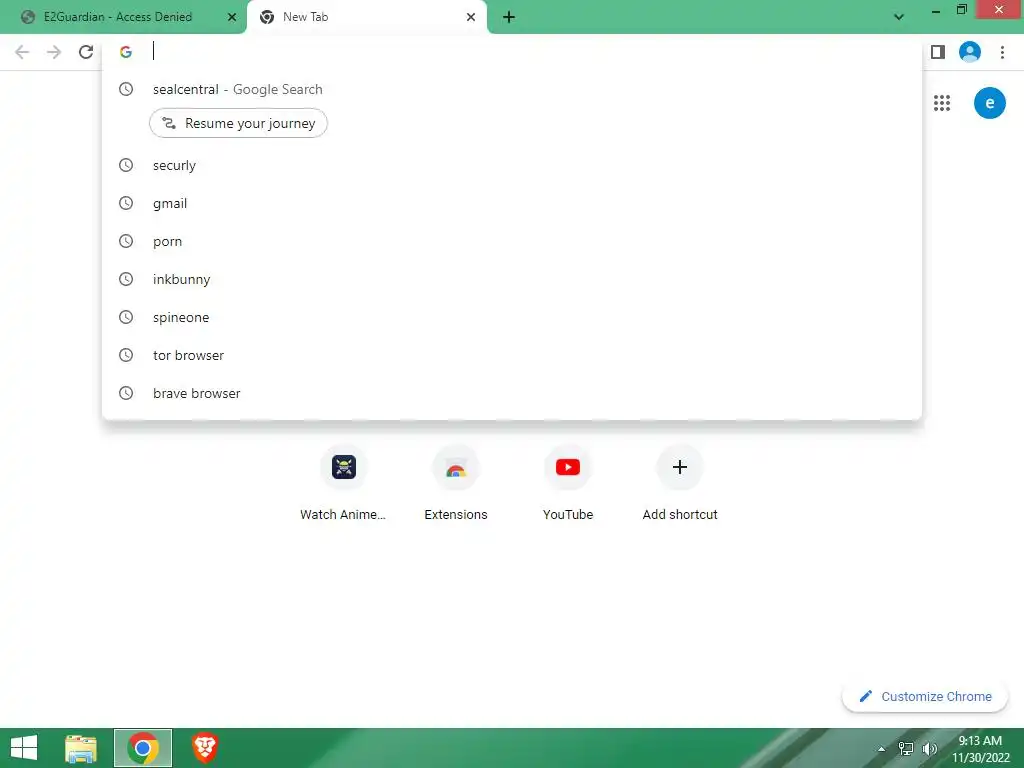This screenshot has width=1024, height=768.
Task: Select the spineone suggestion
Action: pos(512,317)
